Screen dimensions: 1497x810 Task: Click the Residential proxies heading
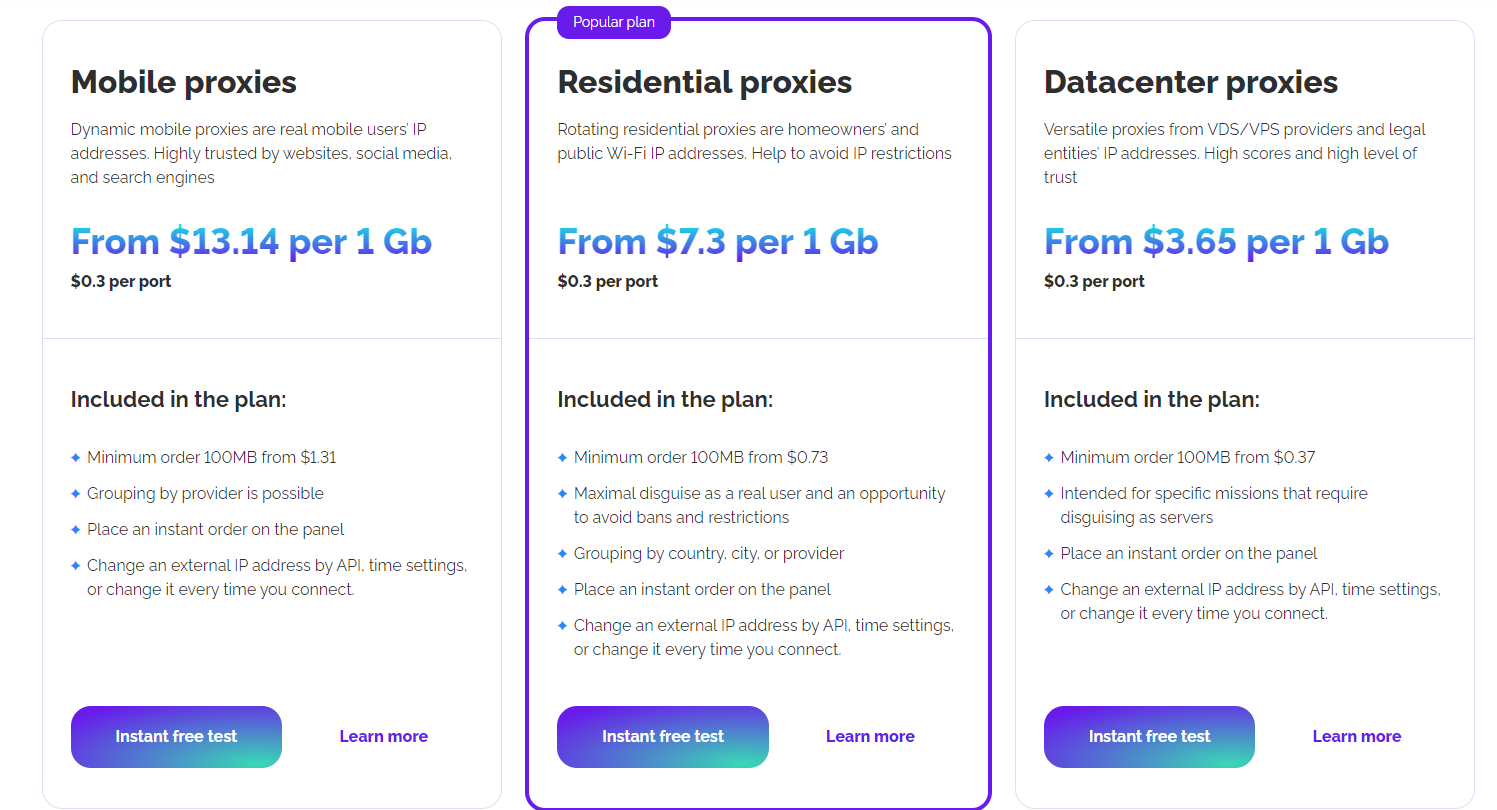(x=705, y=82)
